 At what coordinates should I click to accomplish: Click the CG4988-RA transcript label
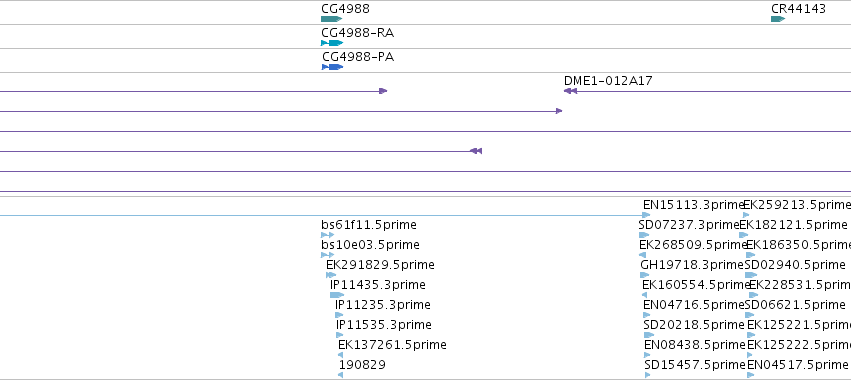[x=358, y=33]
